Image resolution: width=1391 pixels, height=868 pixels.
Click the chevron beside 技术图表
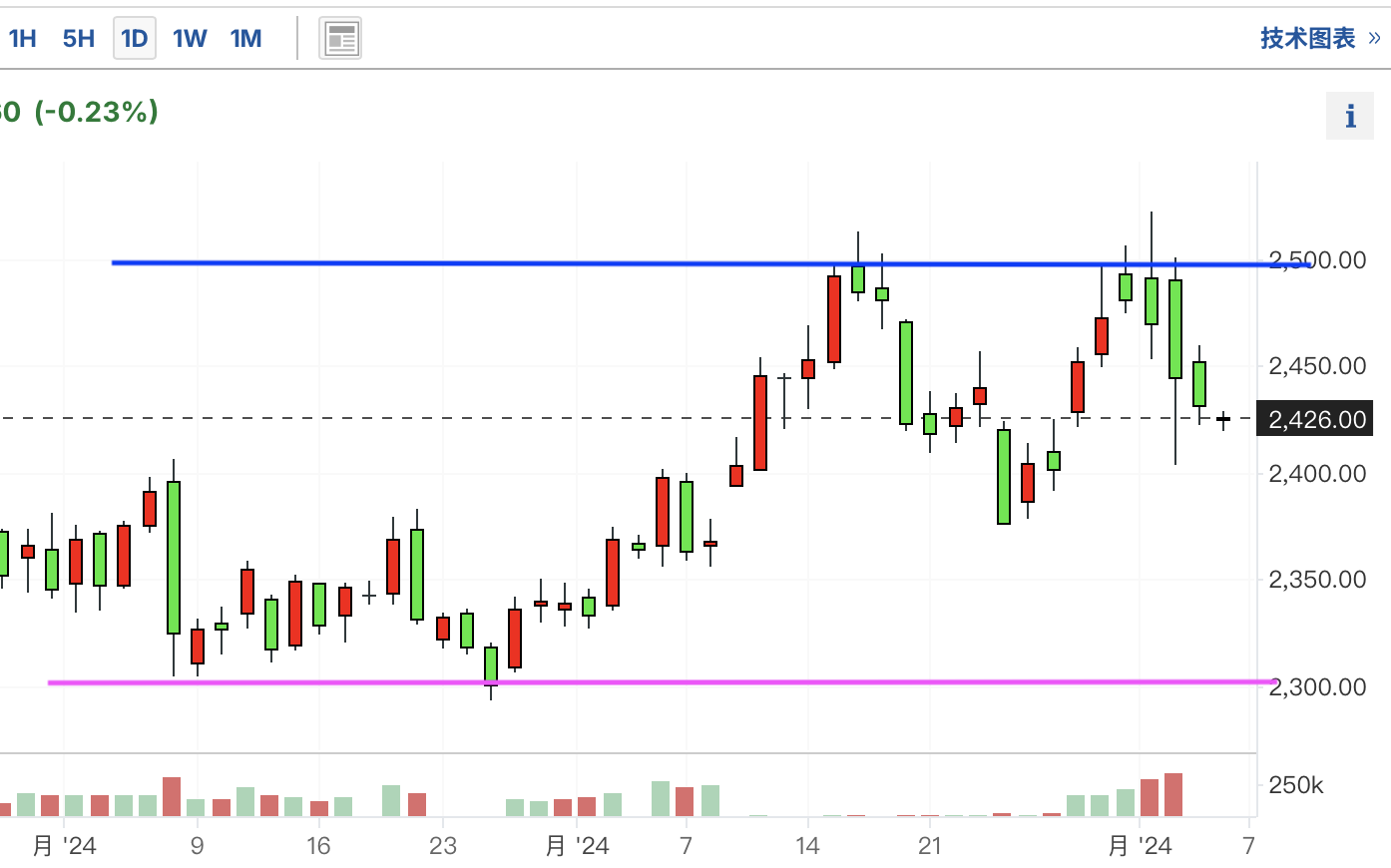coord(1374,38)
